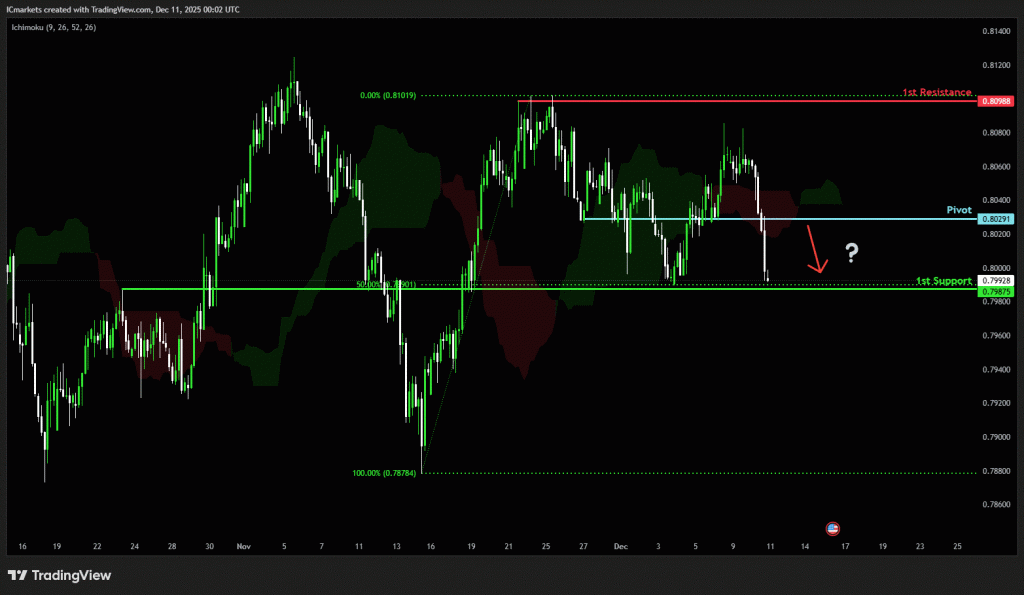
Task: Click the blue 0.80291 pivot price tag
Action: (997, 219)
